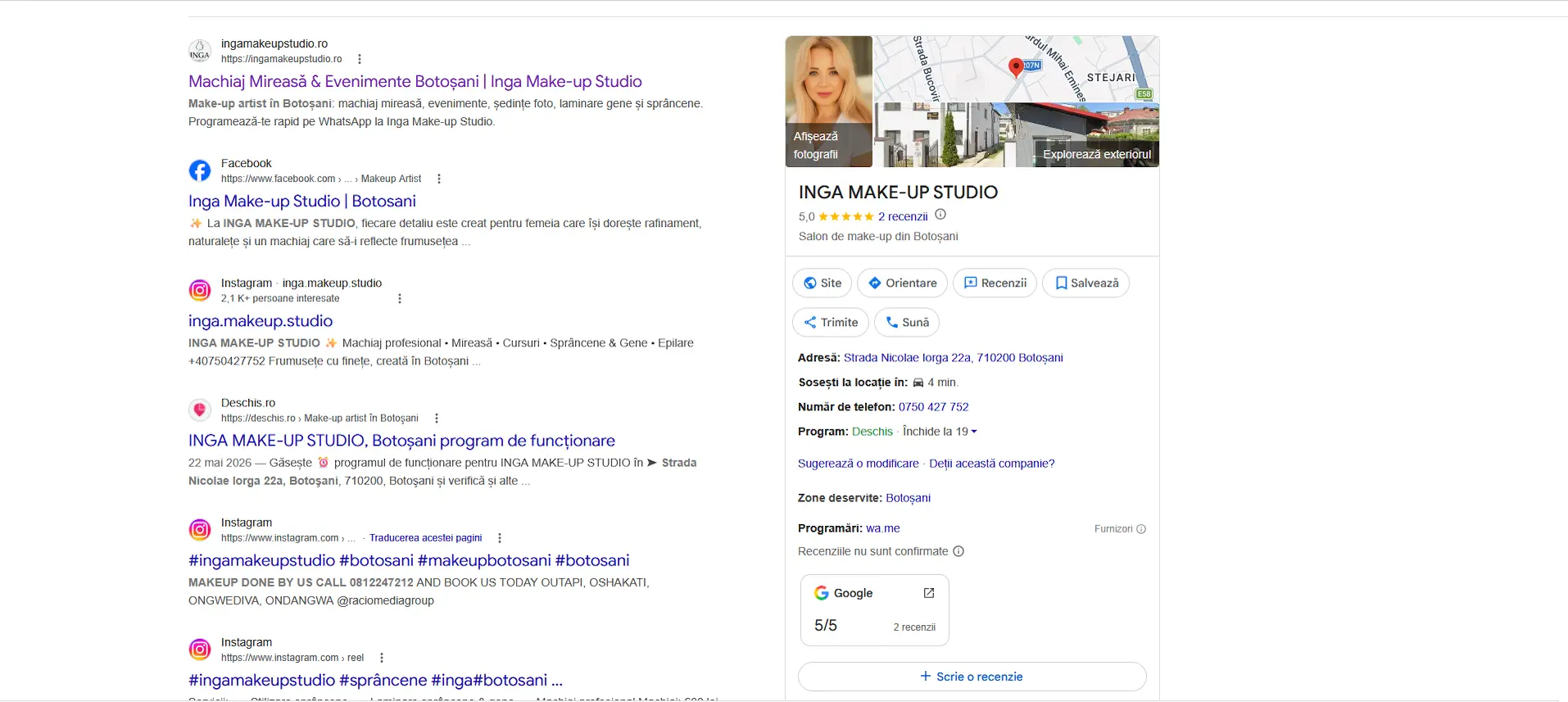The image size is (1568, 702).
Task: Click the red map pin marker
Action: 1016,67
